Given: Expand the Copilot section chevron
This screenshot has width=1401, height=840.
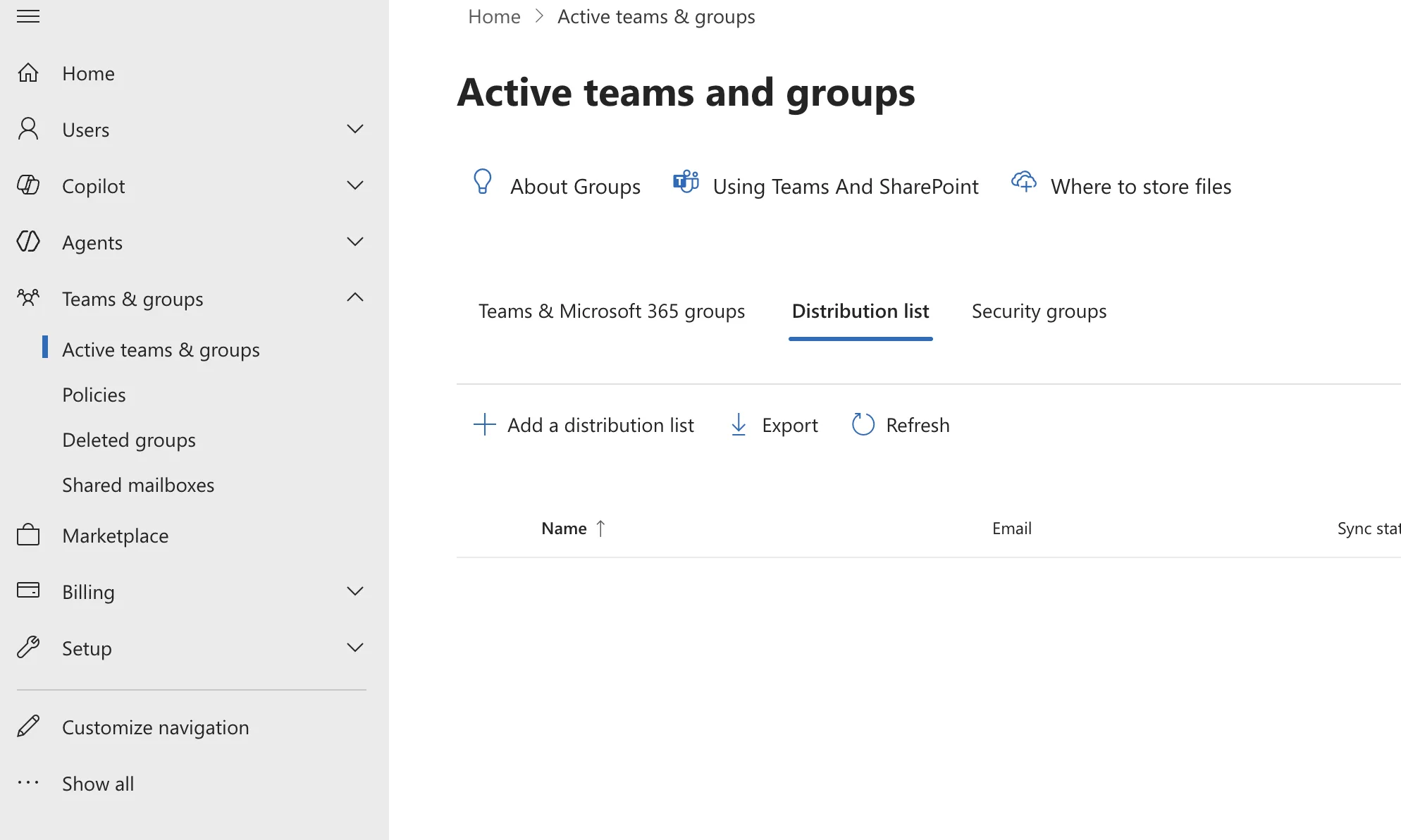Looking at the screenshot, I should pos(355,185).
